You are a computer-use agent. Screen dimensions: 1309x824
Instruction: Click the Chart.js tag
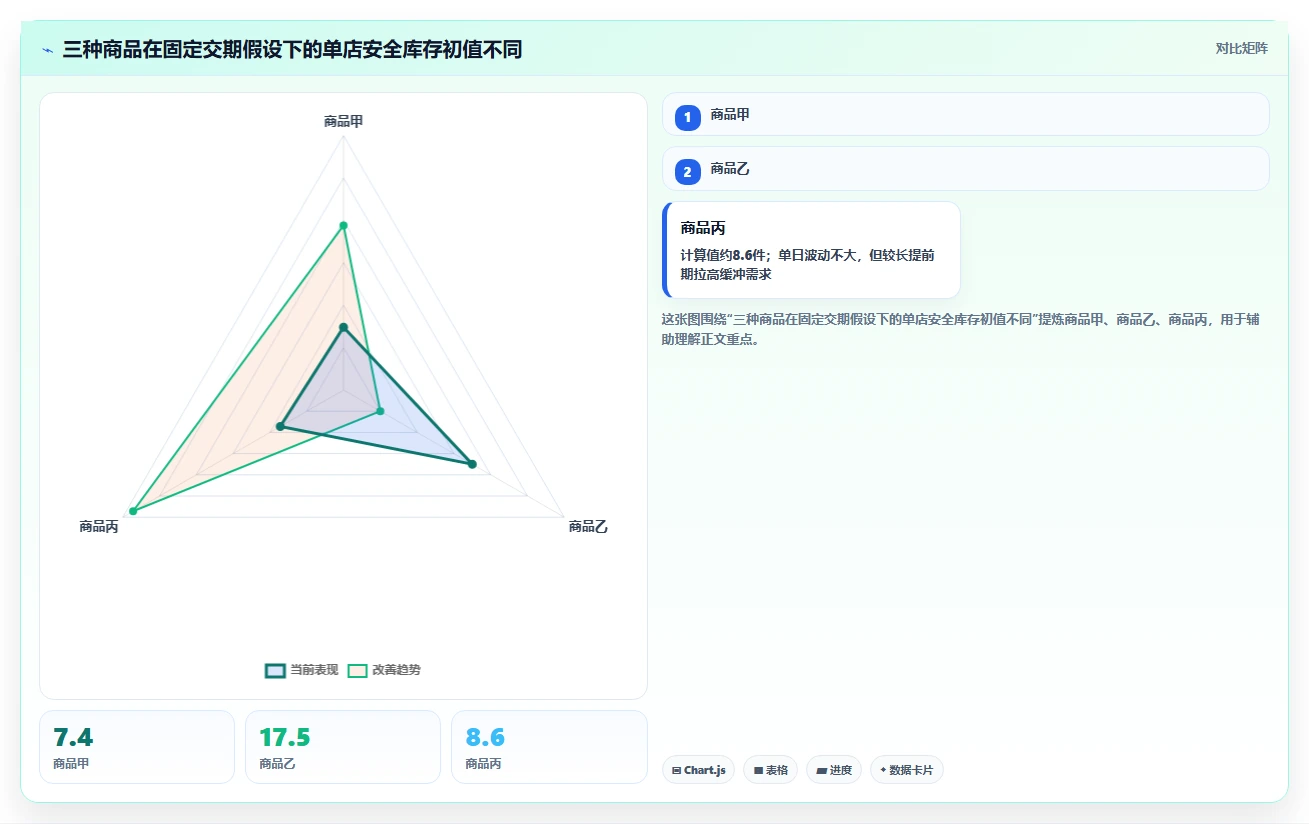[698, 770]
